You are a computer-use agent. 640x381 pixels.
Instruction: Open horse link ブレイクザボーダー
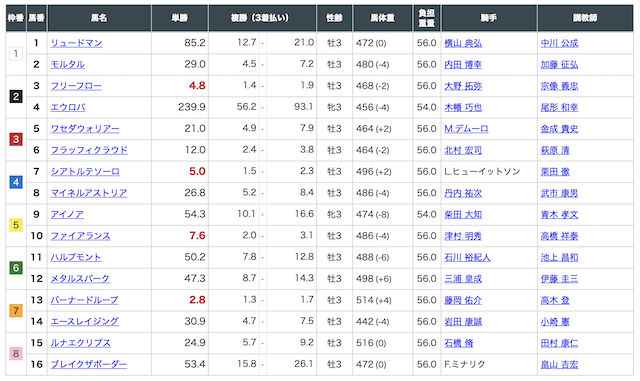click(x=89, y=364)
